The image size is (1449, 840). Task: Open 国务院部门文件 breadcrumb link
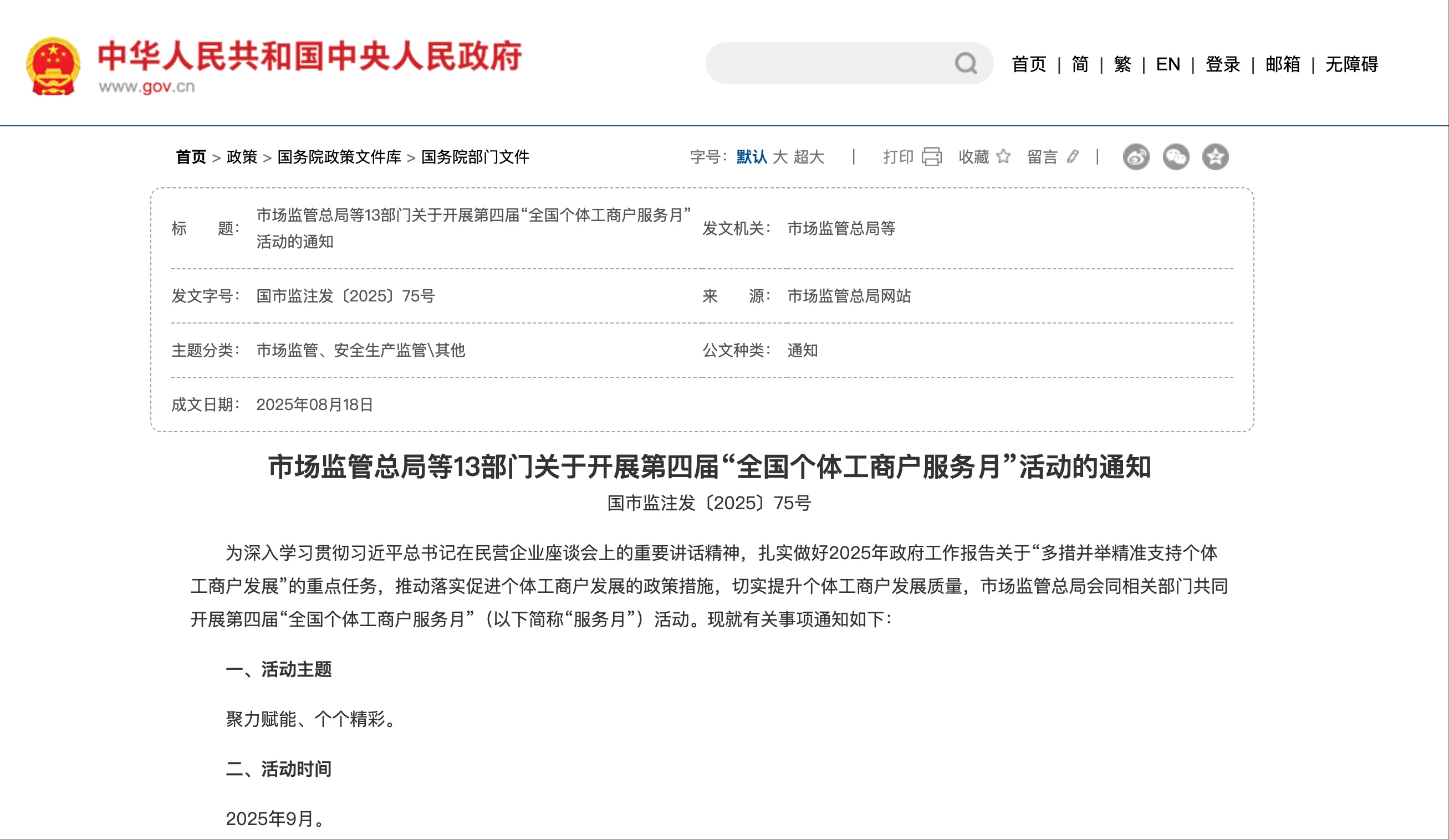[475, 157]
